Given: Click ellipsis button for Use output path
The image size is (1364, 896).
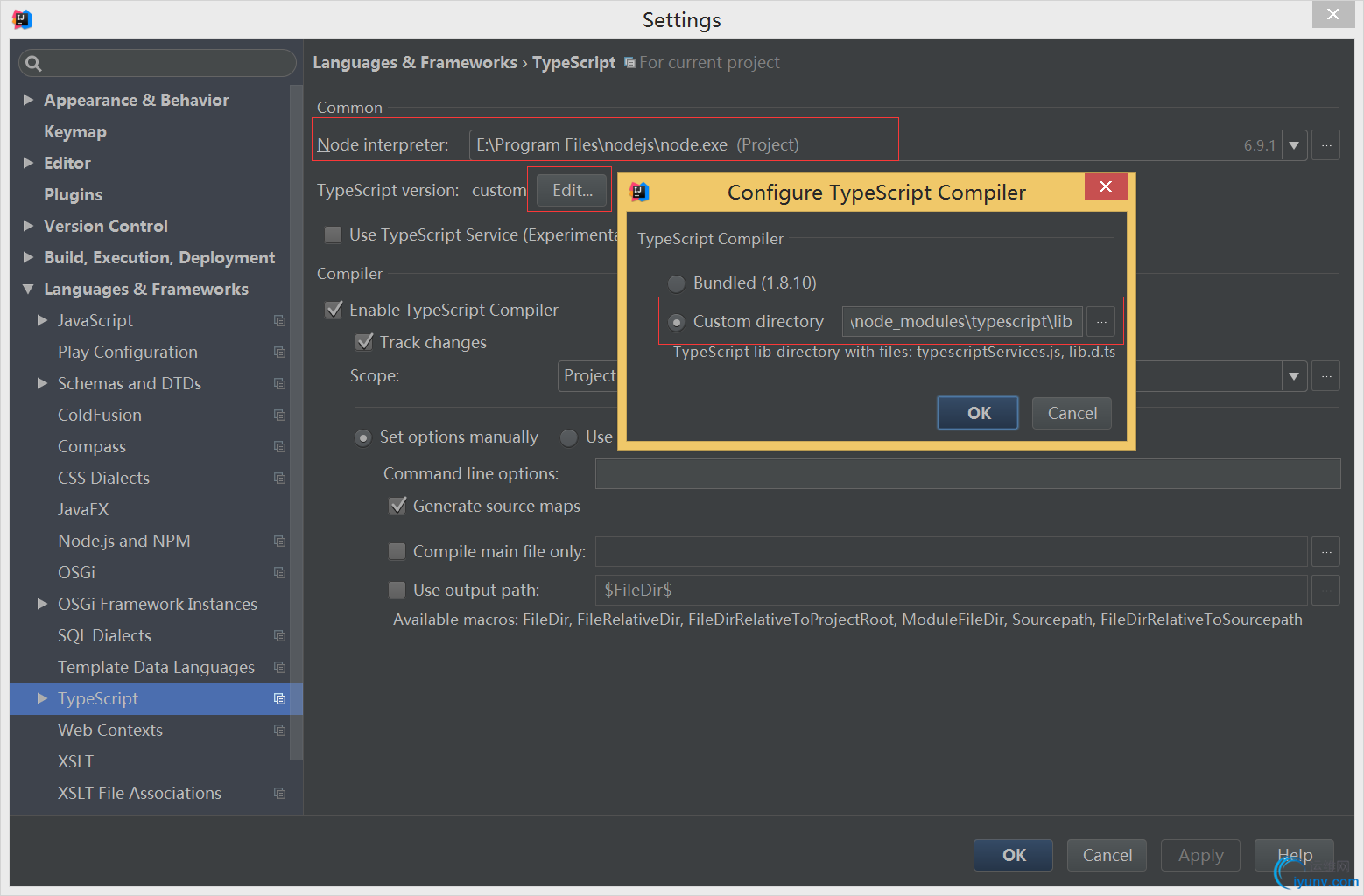Looking at the screenshot, I should (x=1326, y=591).
